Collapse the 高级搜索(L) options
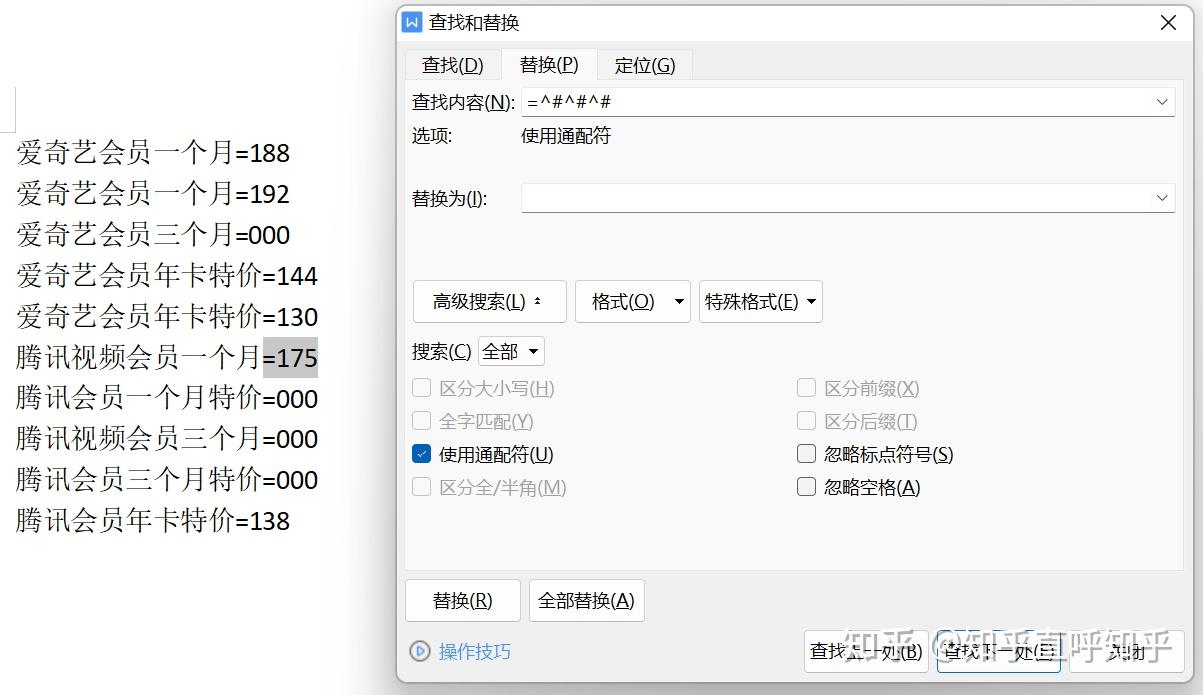 click(x=490, y=301)
